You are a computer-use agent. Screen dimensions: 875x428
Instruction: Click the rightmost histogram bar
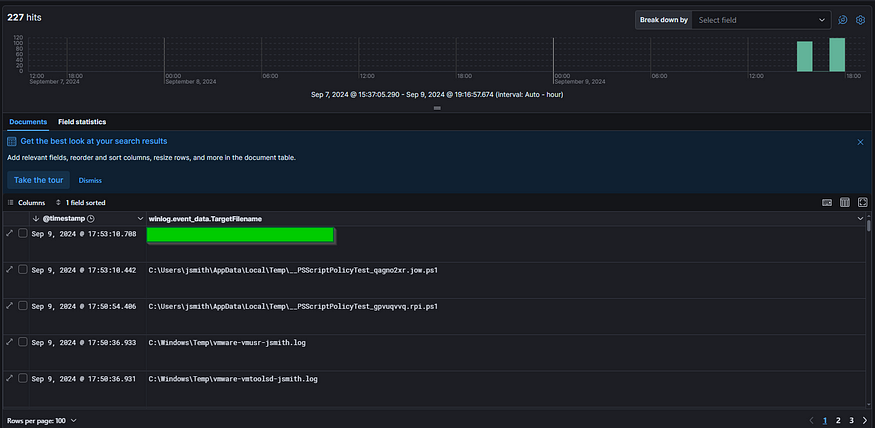click(x=837, y=55)
